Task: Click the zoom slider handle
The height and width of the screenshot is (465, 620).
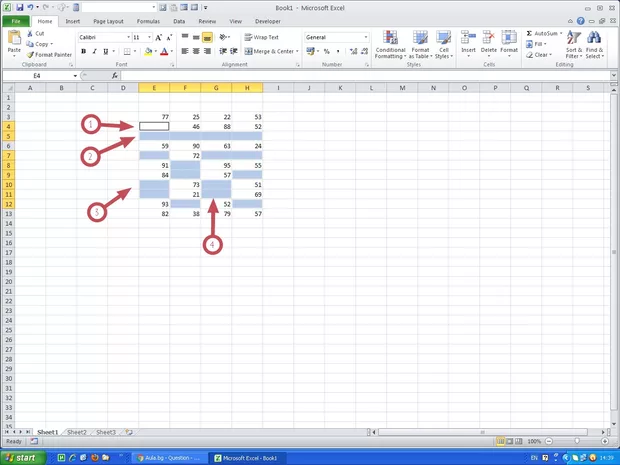Action: point(577,441)
